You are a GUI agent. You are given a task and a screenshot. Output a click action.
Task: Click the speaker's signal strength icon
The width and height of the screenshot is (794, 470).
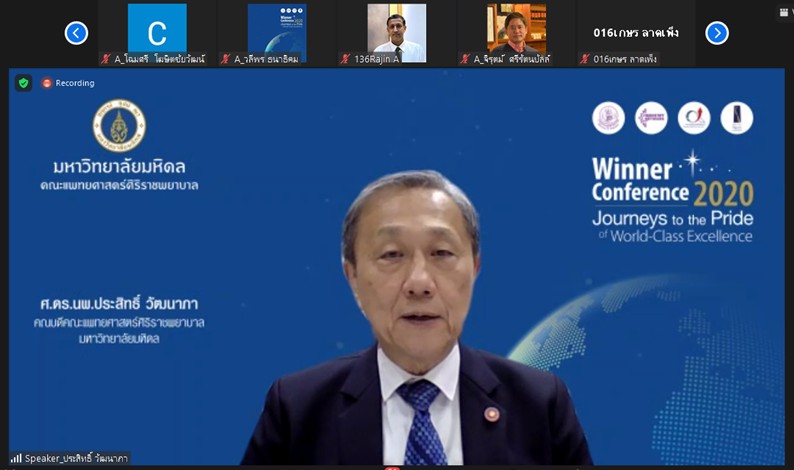[x=16, y=458]
